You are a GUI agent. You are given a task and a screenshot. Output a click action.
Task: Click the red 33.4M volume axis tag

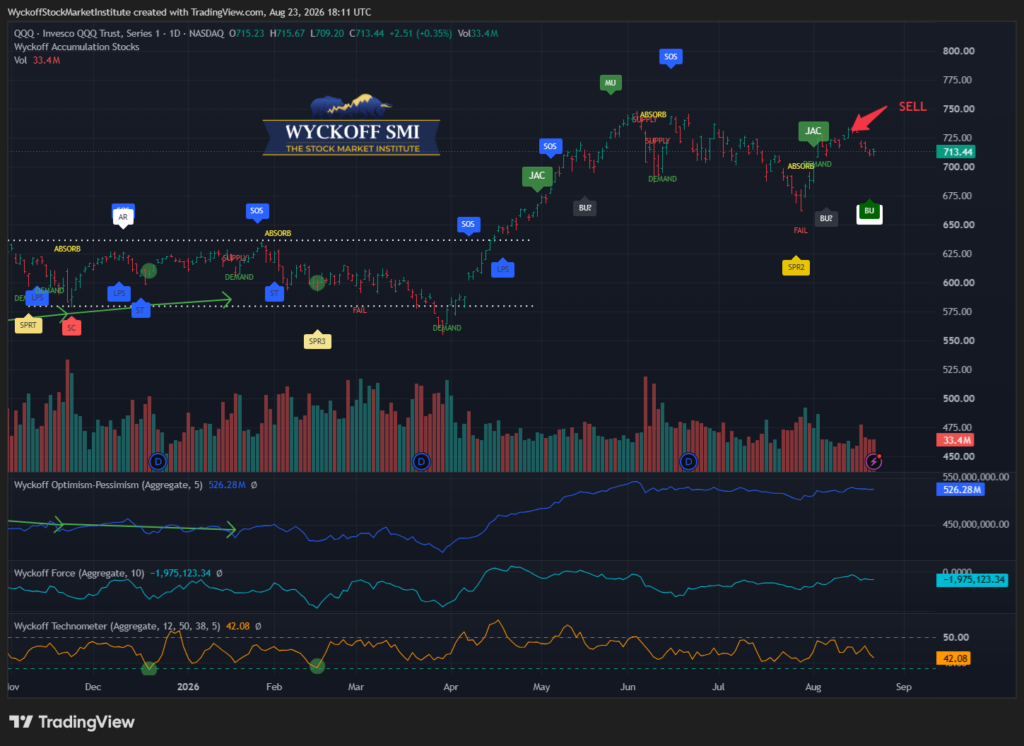tap(955, 440)
